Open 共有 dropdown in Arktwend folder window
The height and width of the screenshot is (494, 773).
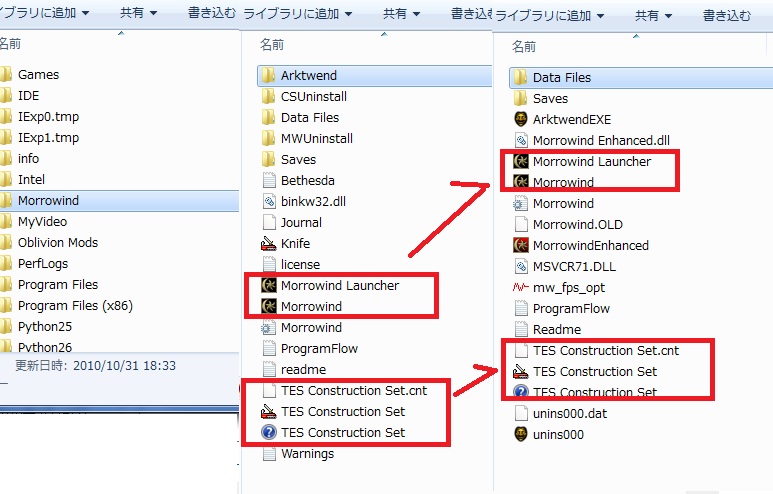click(654, 16)
